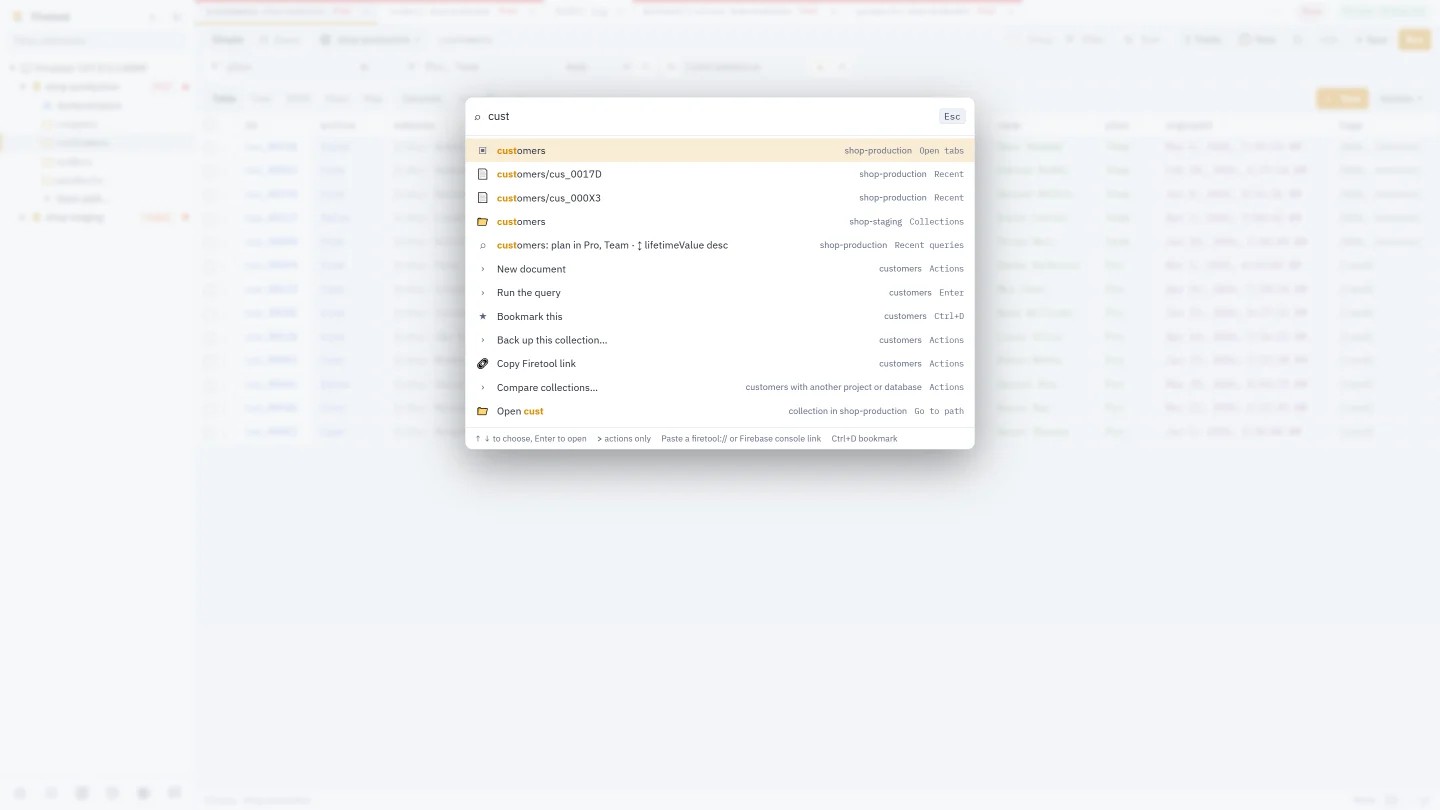Open the shop-staging customers collection folder icon
1440x810 pixels.
(x=483, y=222)
